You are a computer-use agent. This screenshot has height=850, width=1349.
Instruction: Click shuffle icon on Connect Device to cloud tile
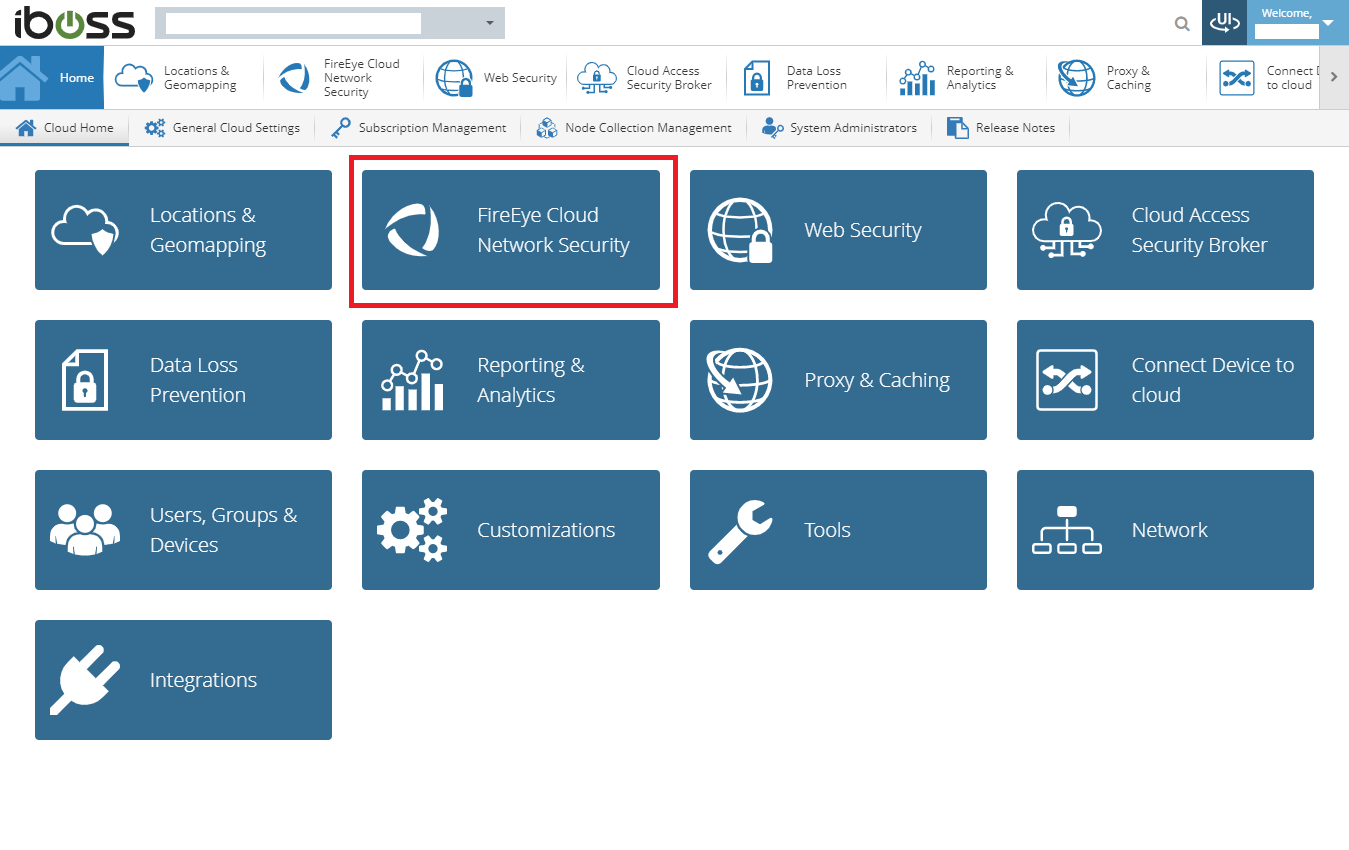click(1067, 380)
